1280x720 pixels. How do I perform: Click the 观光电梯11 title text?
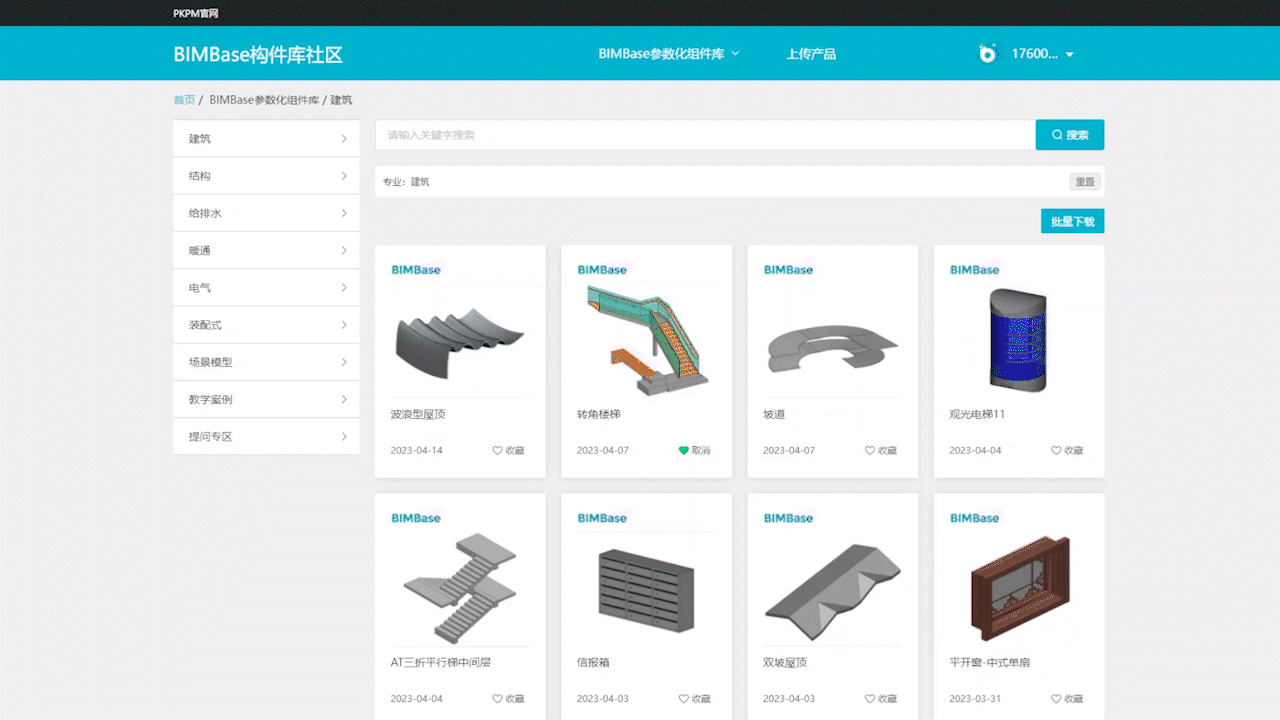click(x=977, y=414)
